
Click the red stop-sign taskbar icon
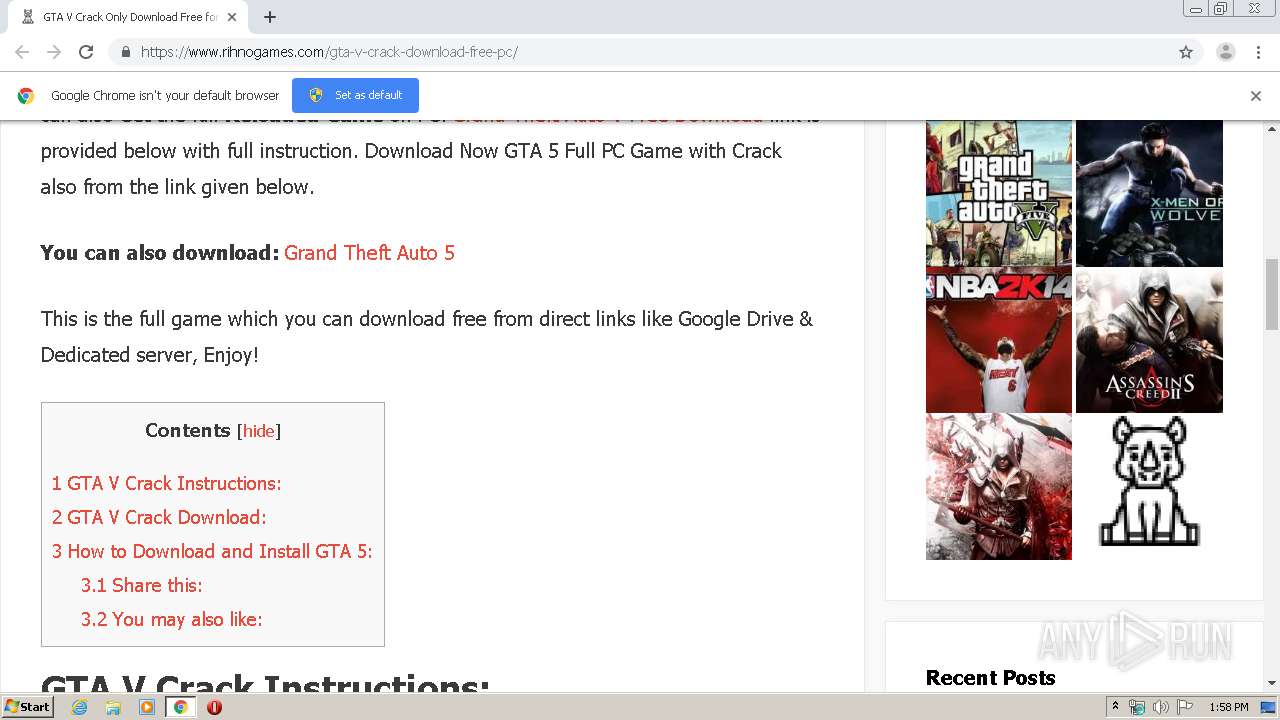pyautogui.click(x=214, y=707)
